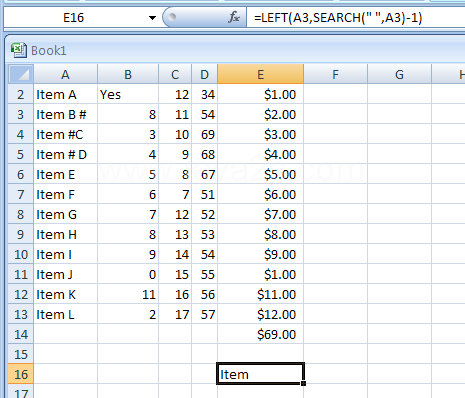The height and width of the screenshot is (398, 465).
Task: Click cell C9 with value 13
Action: point(175,234)
